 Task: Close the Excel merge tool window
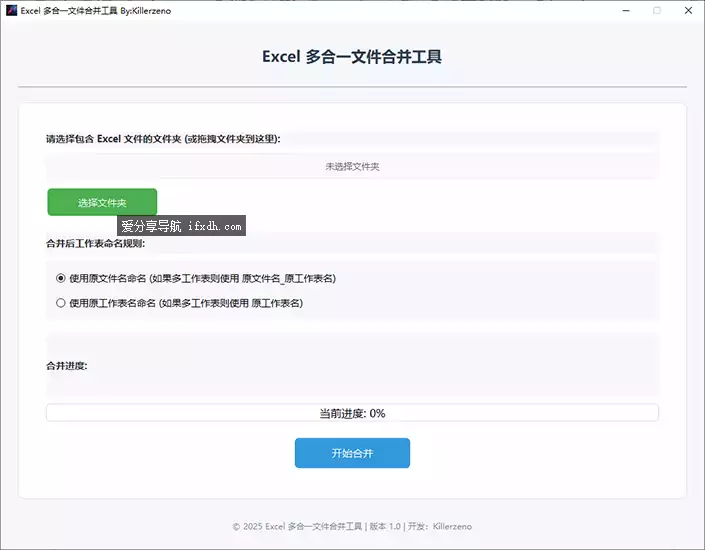[688, 10]
